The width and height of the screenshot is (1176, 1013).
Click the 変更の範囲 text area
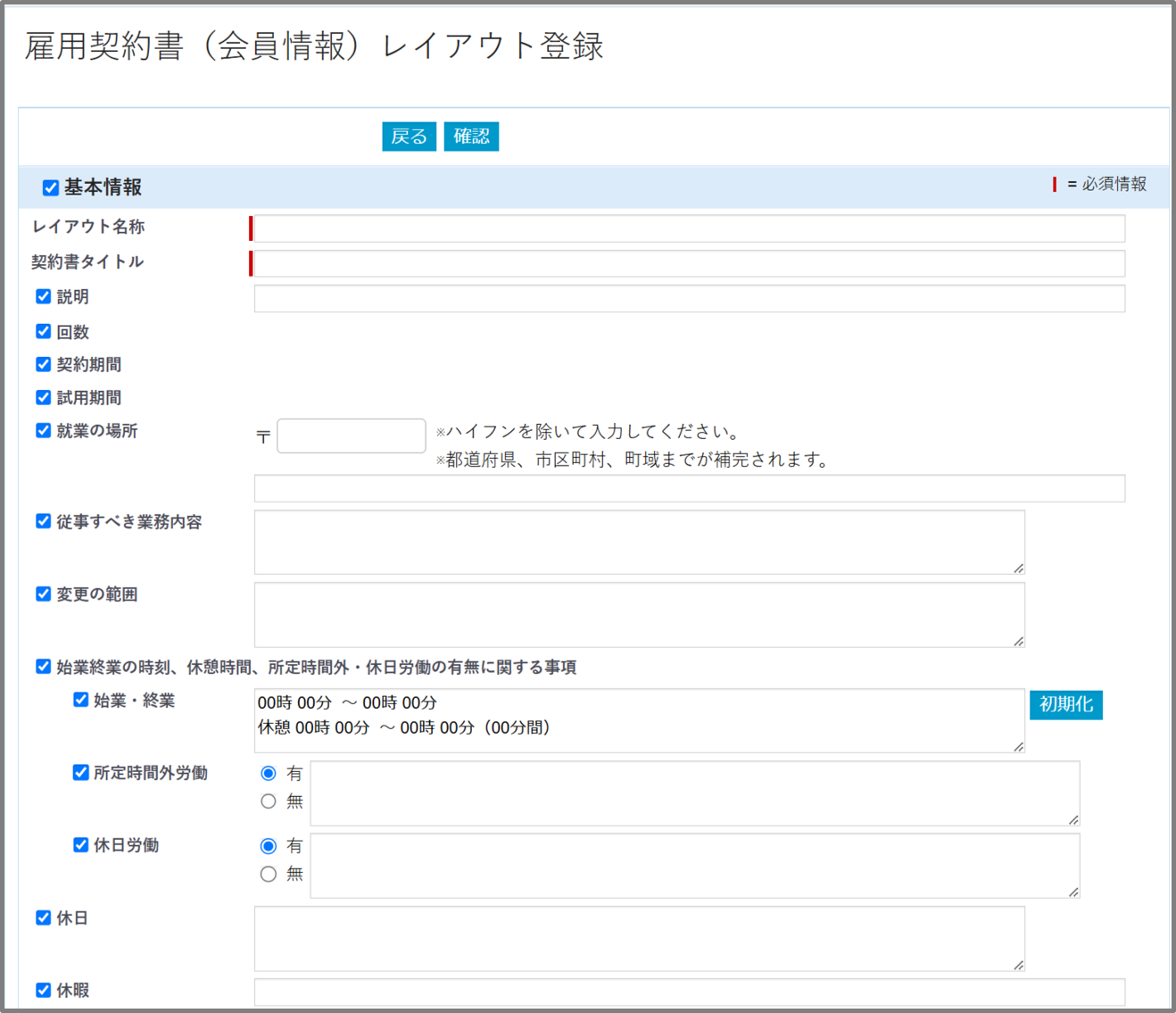pos(640,615)
